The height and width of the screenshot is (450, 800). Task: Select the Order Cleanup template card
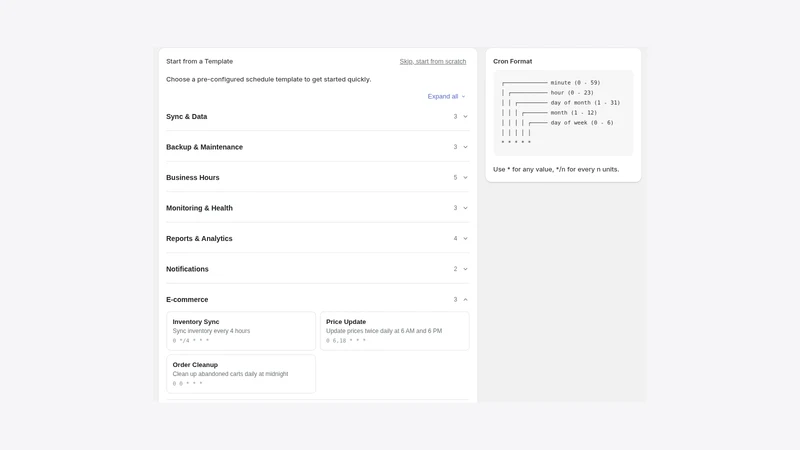tap(241, 374)
